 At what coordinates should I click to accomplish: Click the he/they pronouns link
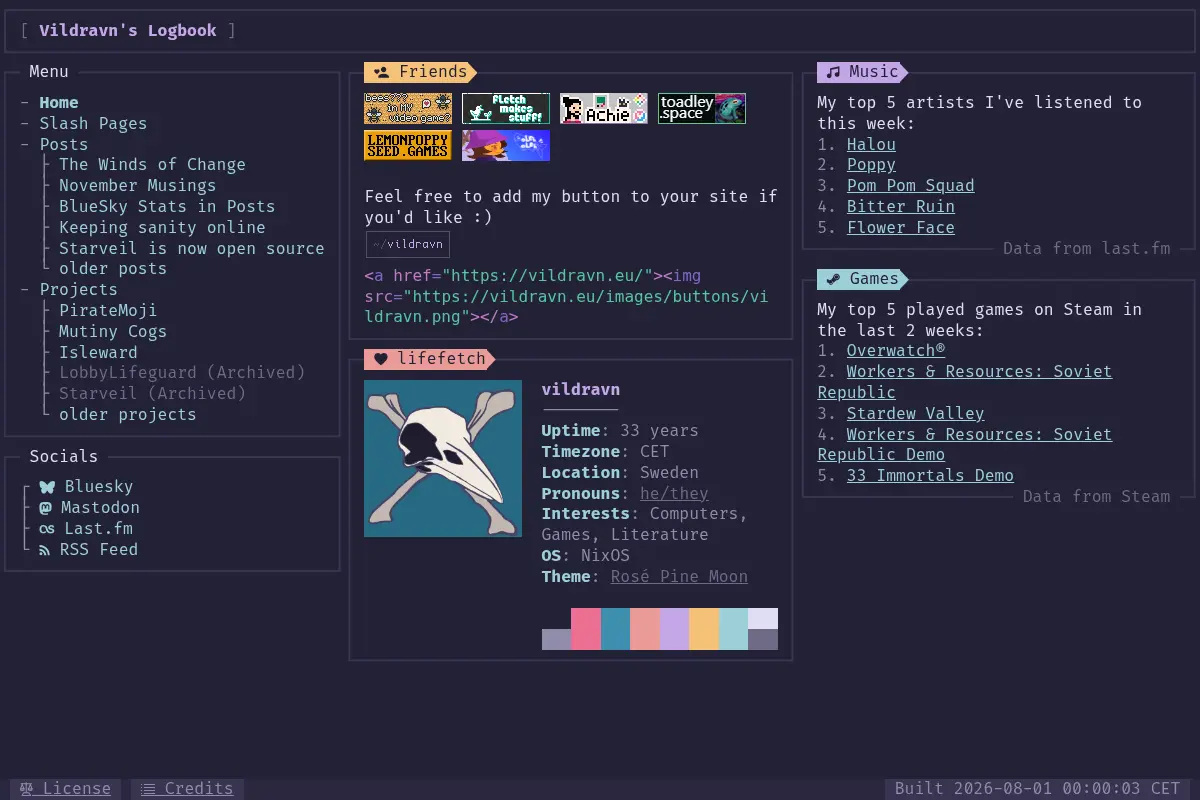674,494
